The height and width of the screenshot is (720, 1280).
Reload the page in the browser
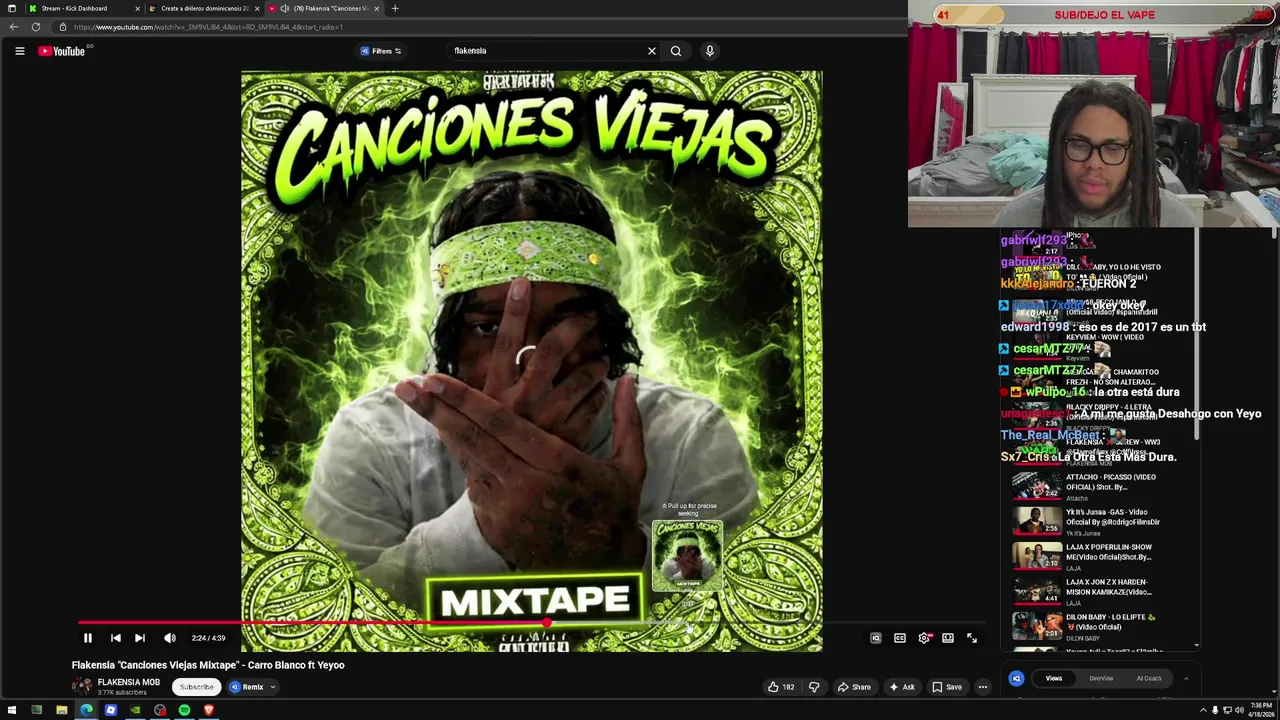coord(36,27)
